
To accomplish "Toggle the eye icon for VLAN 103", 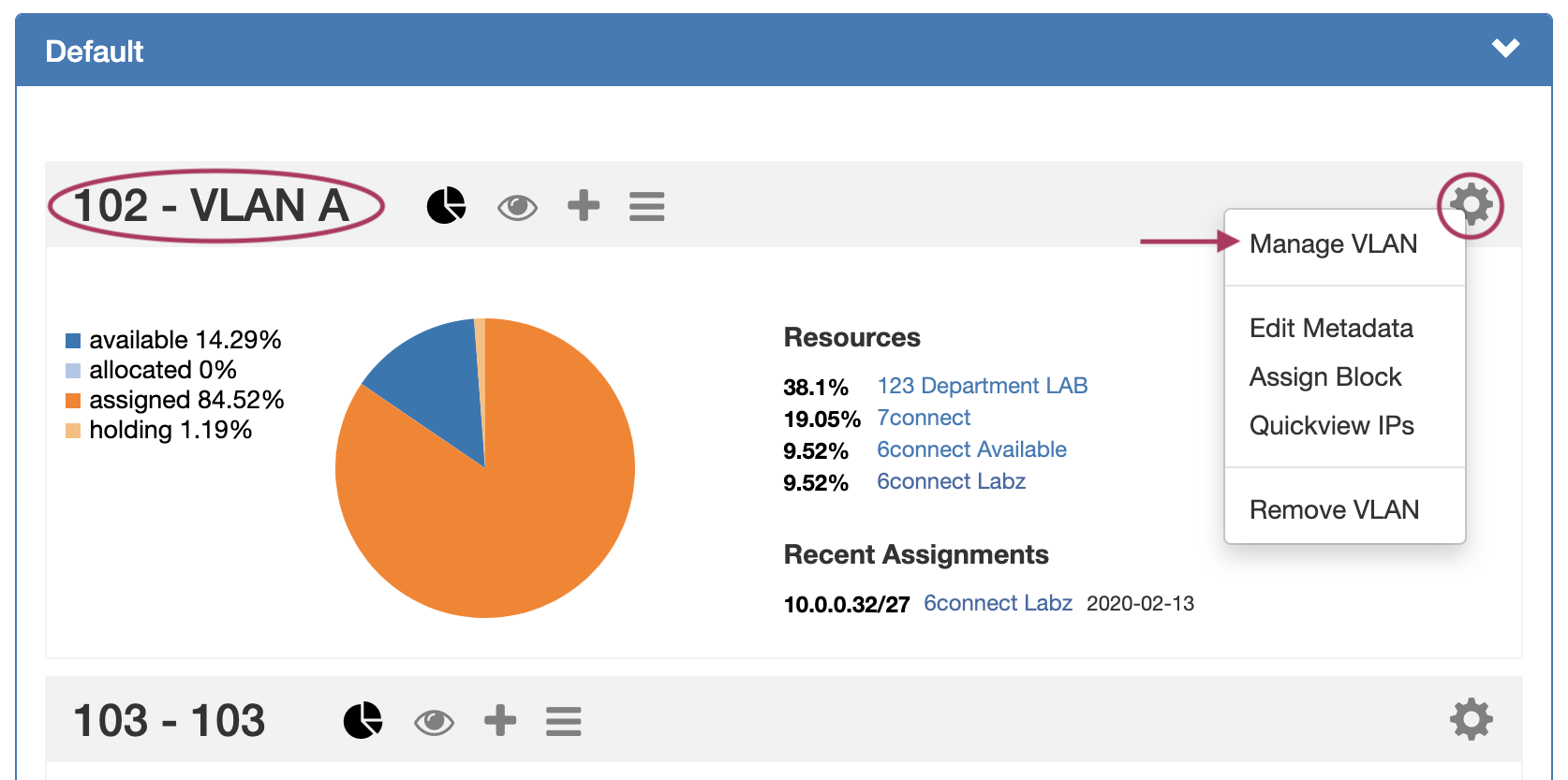I will click(434, 722).
